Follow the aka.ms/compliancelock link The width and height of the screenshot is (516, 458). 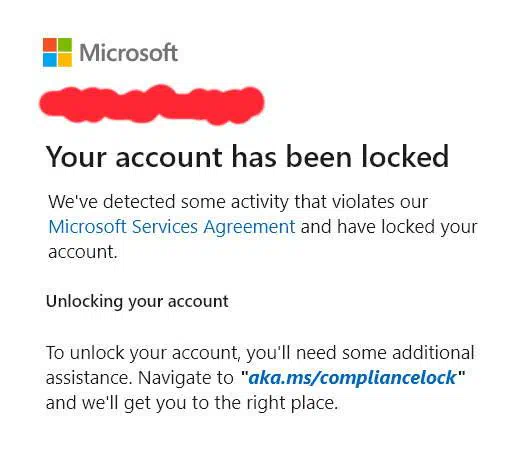pyautogui.click(x=352, y=378)
